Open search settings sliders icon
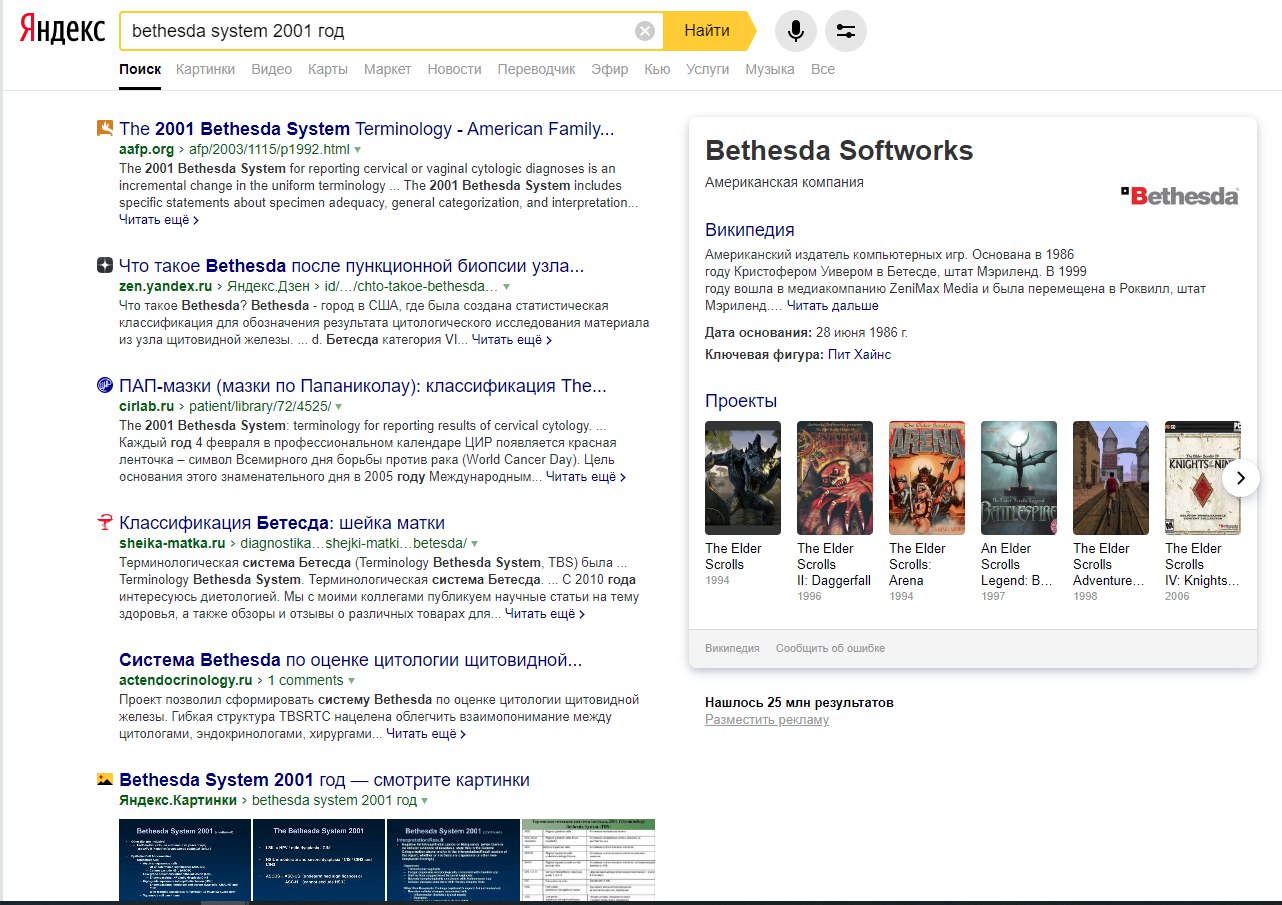The height and width of the screenshot is (905, 1282). [x=845, y=31]
